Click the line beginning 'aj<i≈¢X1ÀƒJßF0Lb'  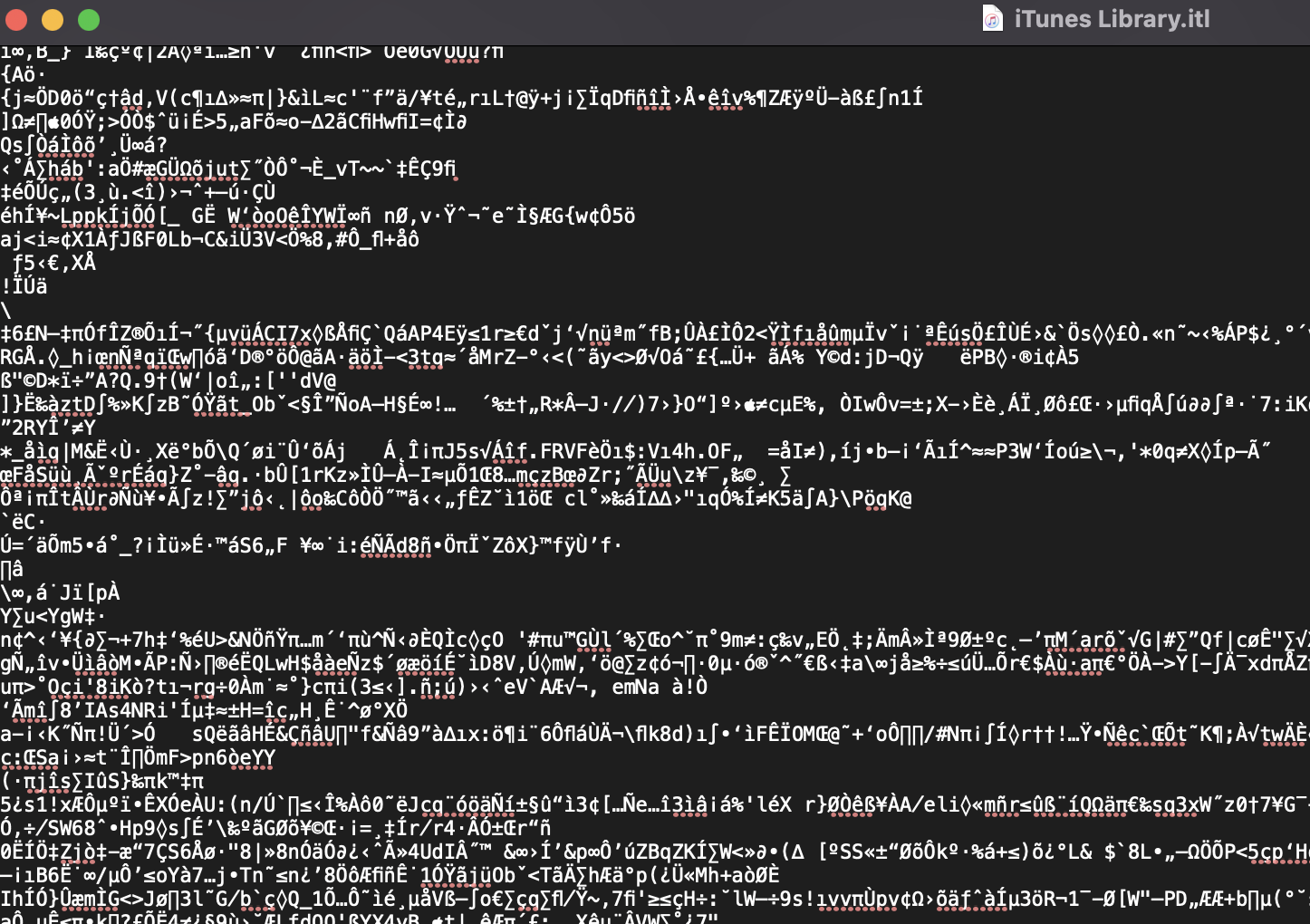click(210, 239)
